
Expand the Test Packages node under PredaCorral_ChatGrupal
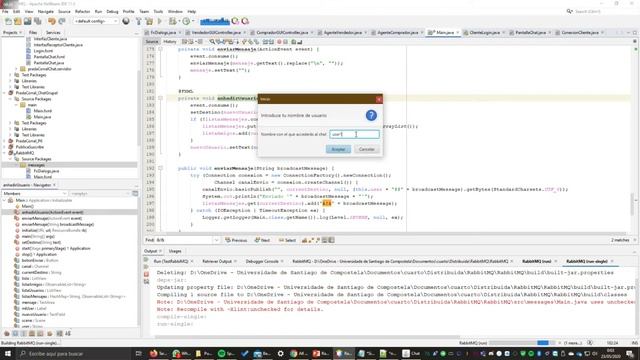(11, 123)
